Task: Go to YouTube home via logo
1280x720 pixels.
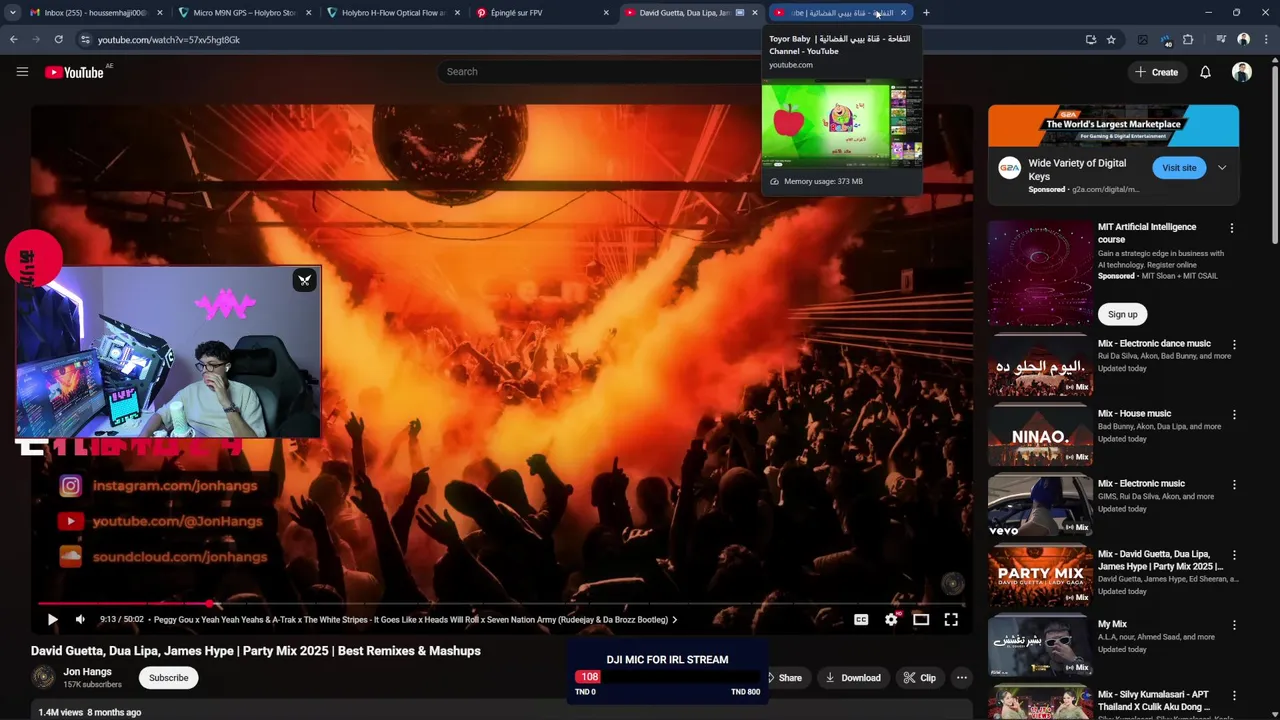Action: [74, 72]
